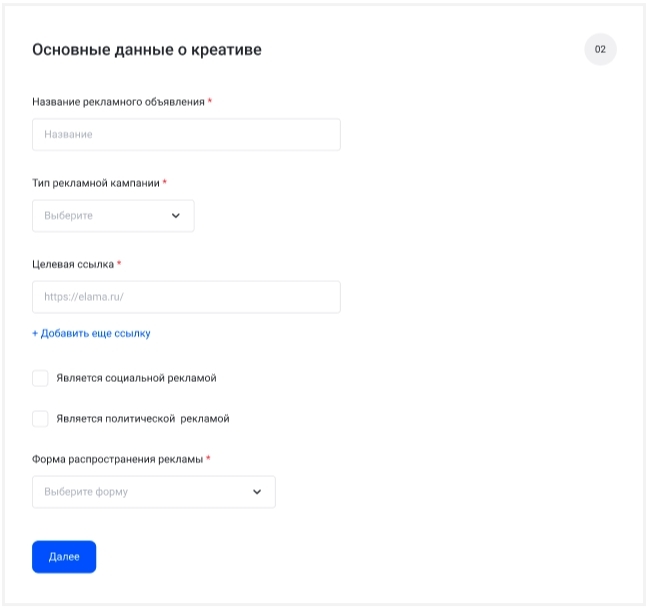Image resolution: width=650 pixels, height=608 pixels.
Task: Click the 'Выберите' placeholder in campaign type
Action: click(x=68, y=216)
